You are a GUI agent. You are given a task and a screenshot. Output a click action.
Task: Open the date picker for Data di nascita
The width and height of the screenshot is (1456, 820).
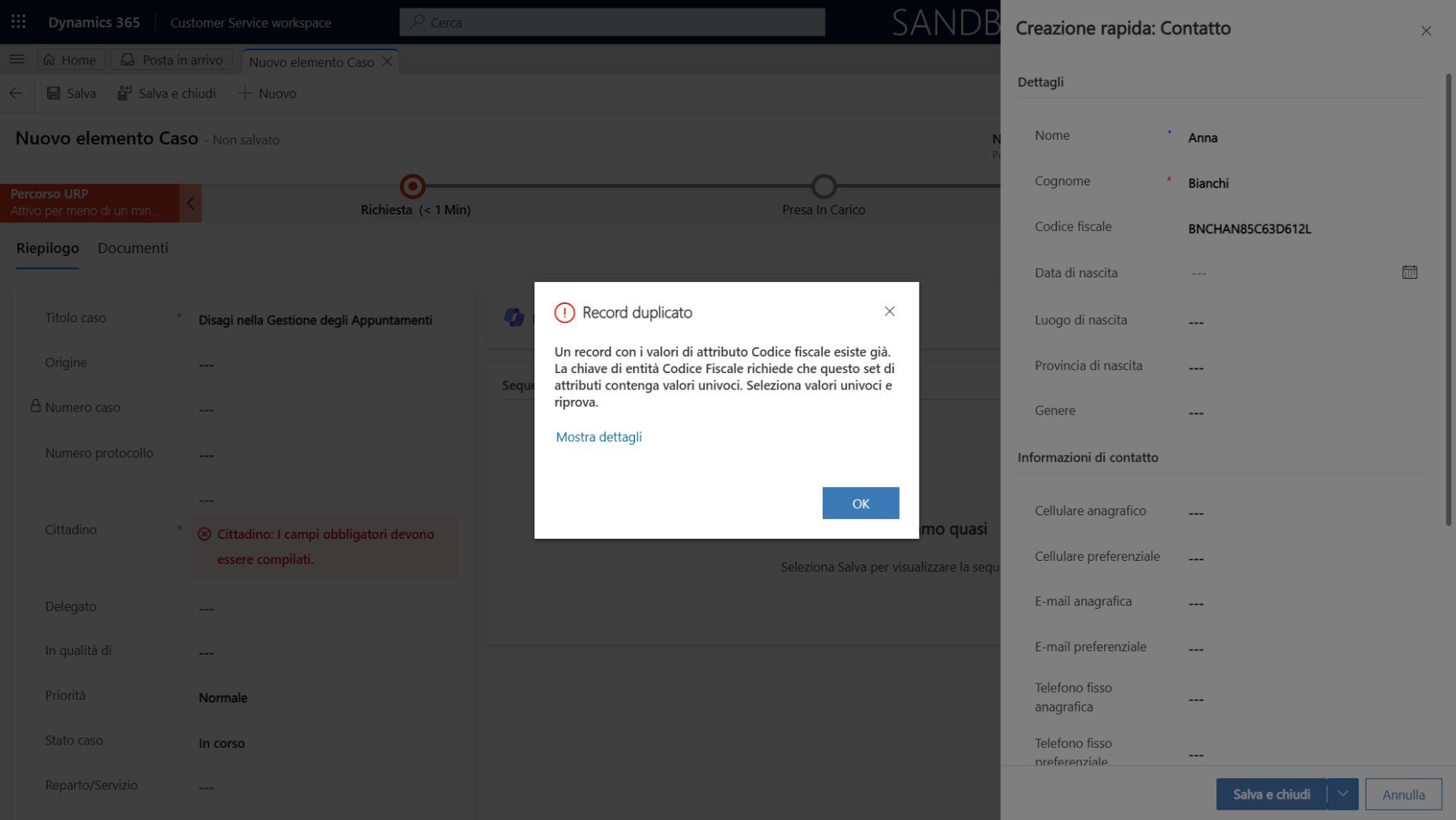(1409, 272)
